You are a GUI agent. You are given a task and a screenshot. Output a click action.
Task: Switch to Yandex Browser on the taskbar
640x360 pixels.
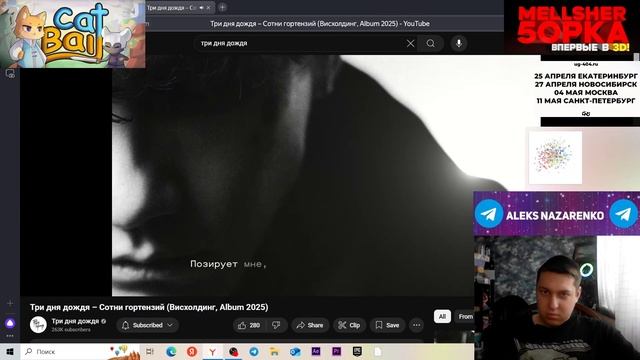[x=213, y=351]
